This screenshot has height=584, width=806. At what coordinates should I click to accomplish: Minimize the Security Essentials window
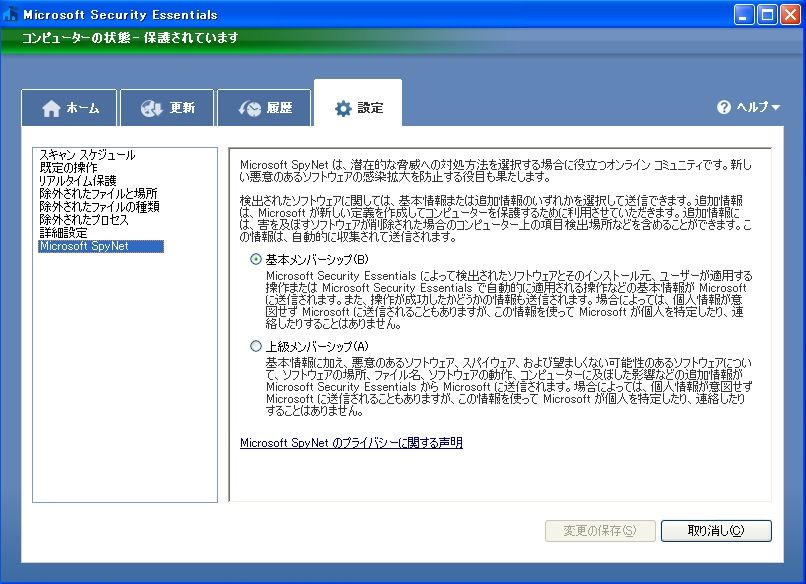743,15
